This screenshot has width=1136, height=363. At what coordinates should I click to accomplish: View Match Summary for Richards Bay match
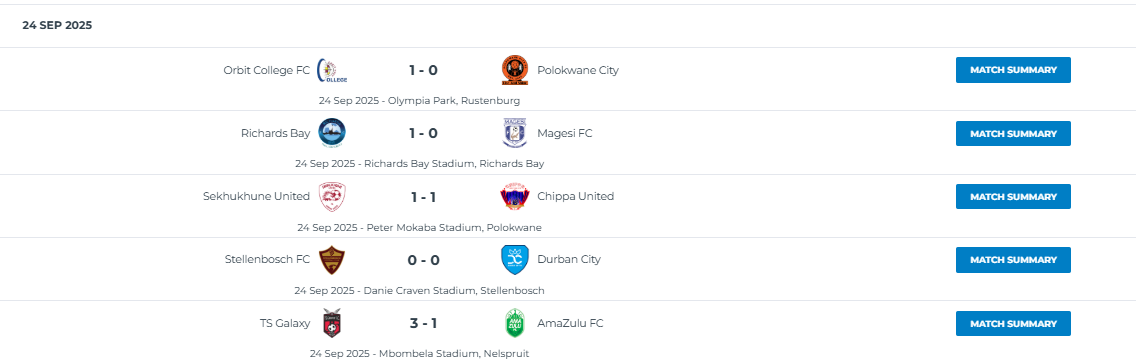click(x=1013, y=133)
